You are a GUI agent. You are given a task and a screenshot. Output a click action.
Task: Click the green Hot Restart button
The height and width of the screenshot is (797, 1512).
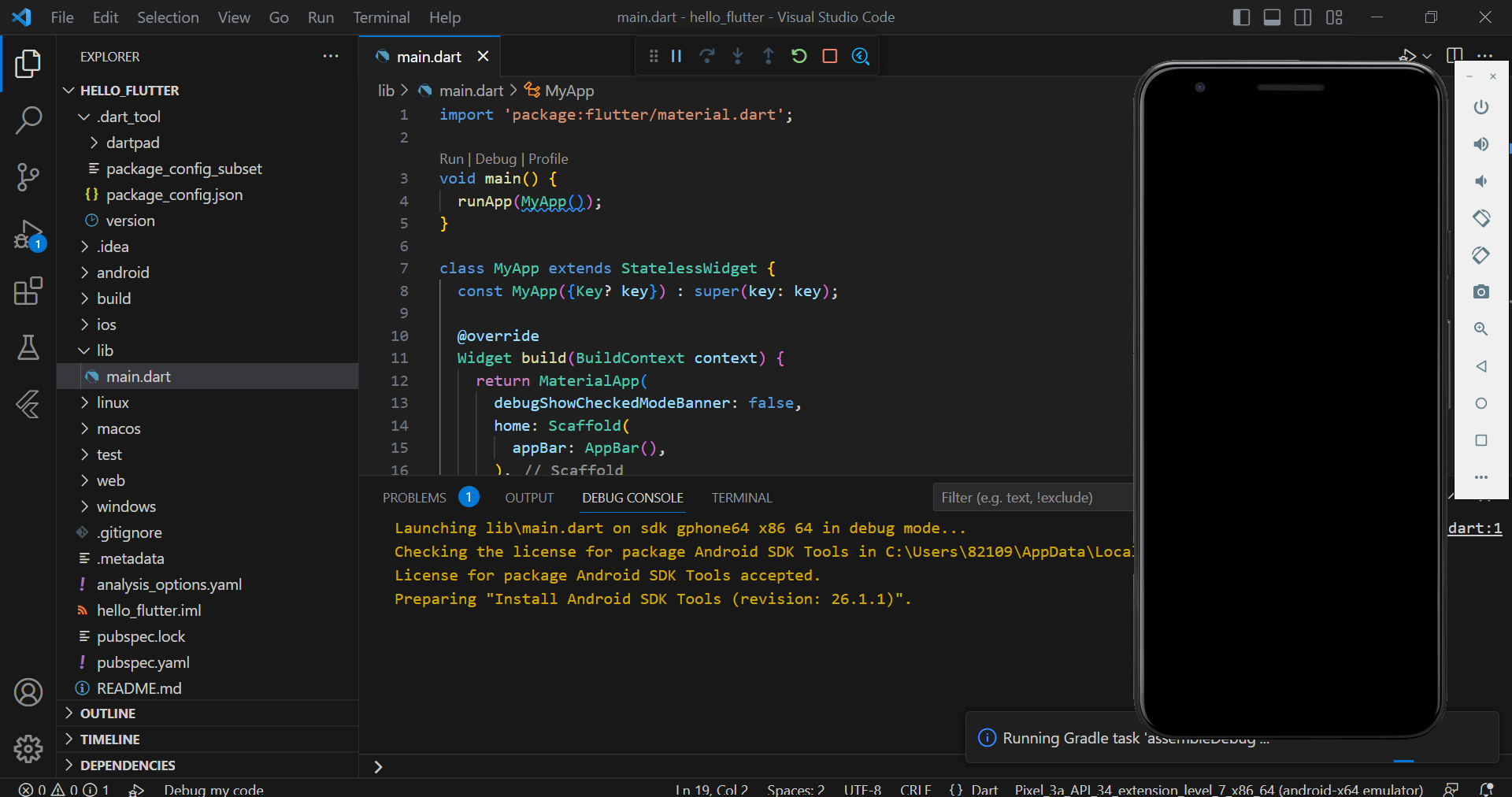799,56
